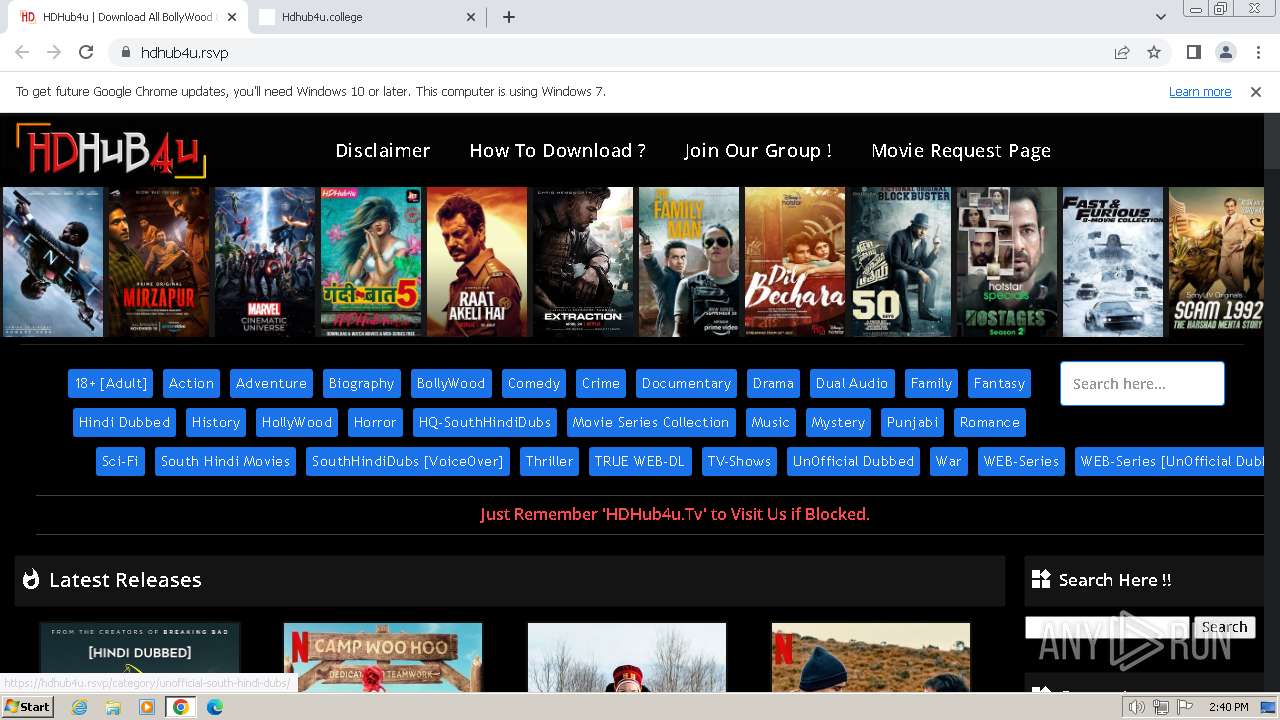Click the HDHub4u.Tv reminder text
The image size is (1280, 720).
tap(675, 514)
